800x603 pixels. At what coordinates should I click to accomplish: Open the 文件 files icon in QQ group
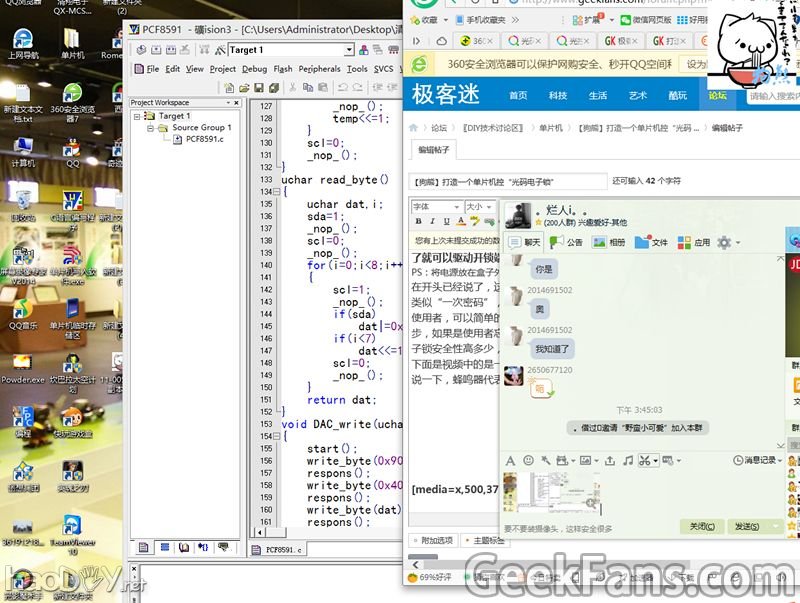[x=651, y=242]
